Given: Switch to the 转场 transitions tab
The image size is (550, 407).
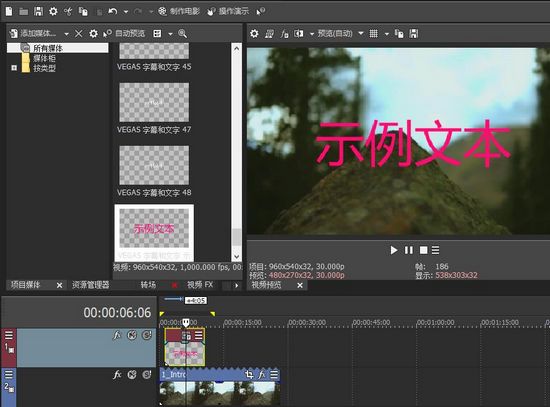Looking at the screenshot, I should point(148,285).
